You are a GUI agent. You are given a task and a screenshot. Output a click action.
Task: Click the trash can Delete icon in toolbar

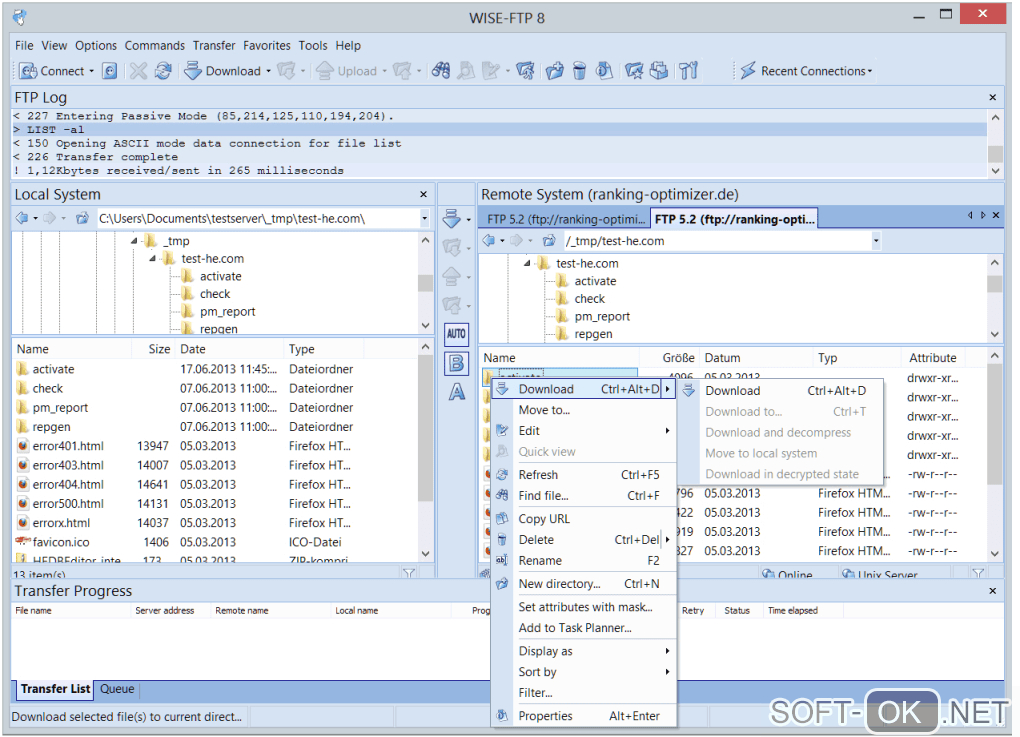coord(579,70)
